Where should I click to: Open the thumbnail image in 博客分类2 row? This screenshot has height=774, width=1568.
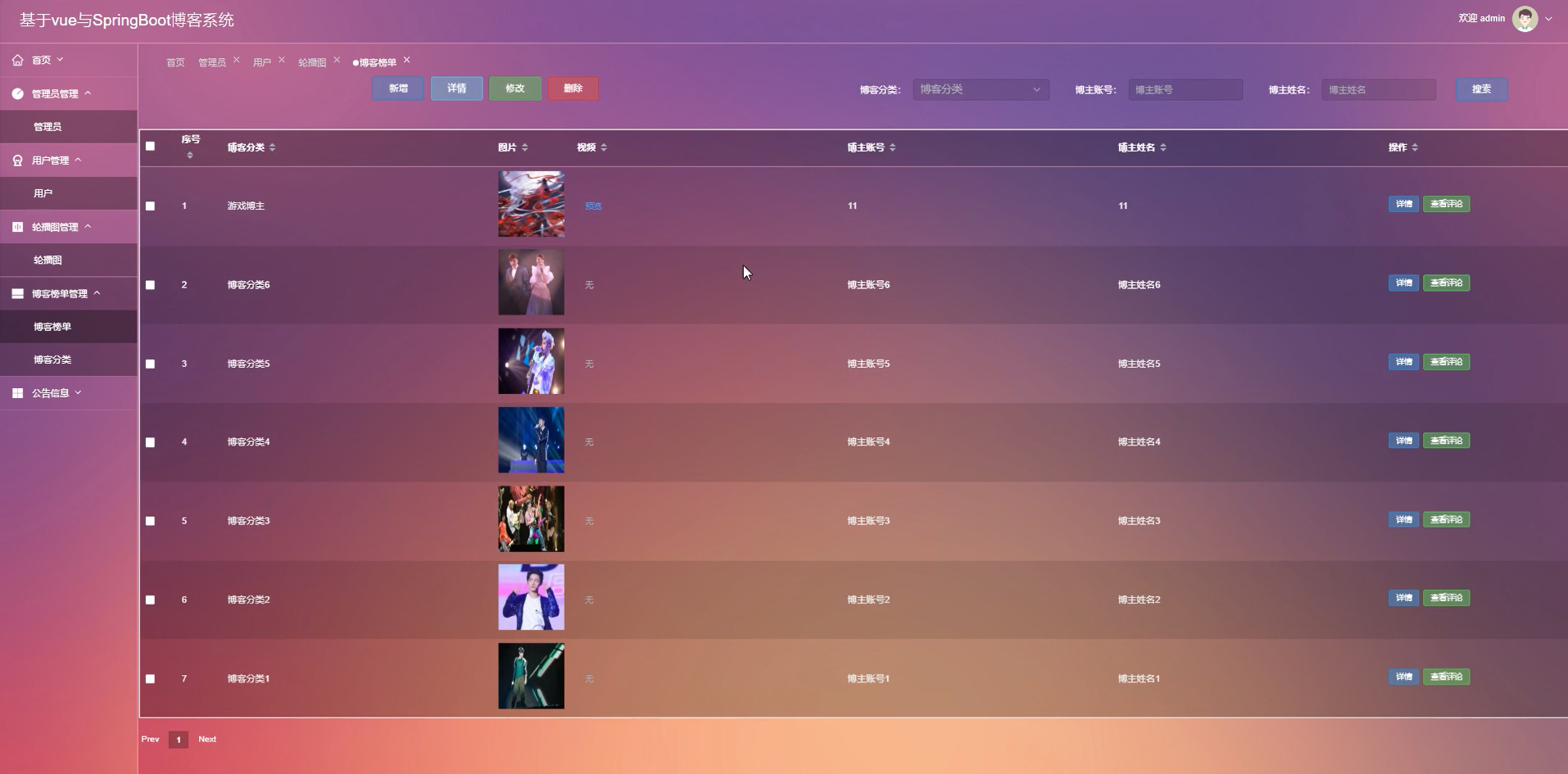[531, 597]
